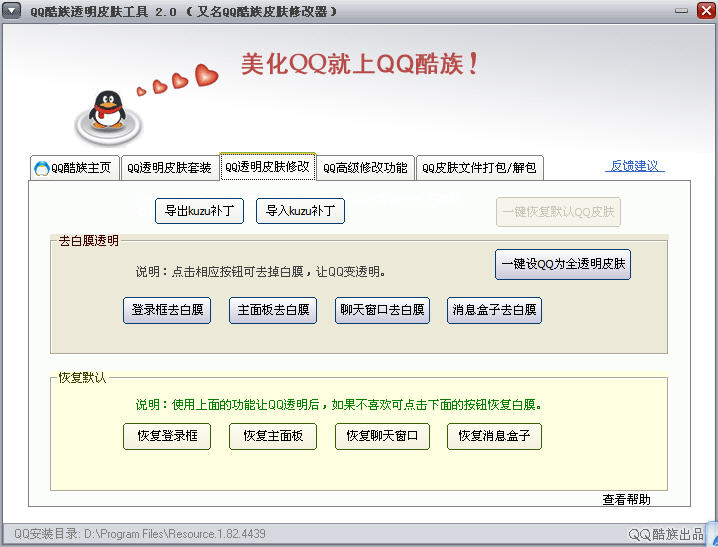The height and width of the screenshot is (547, 718).
Task: Open the QQ皮肤文件打包/解包 tab
Action: click(x=479, y=168)
